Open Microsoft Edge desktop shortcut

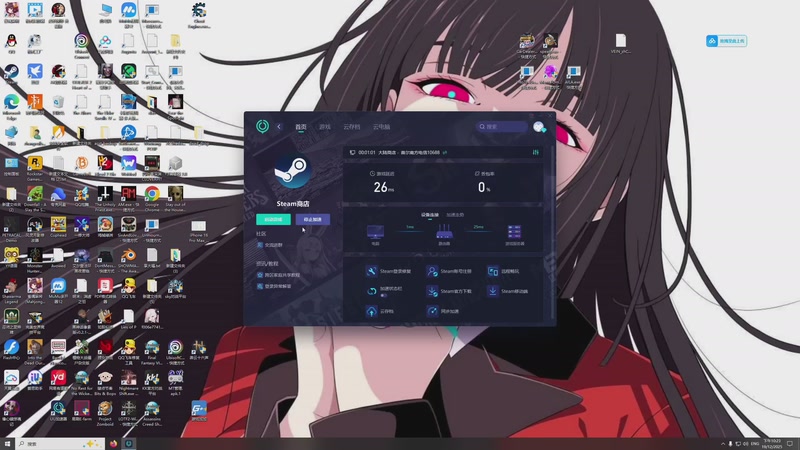[11, 106]
